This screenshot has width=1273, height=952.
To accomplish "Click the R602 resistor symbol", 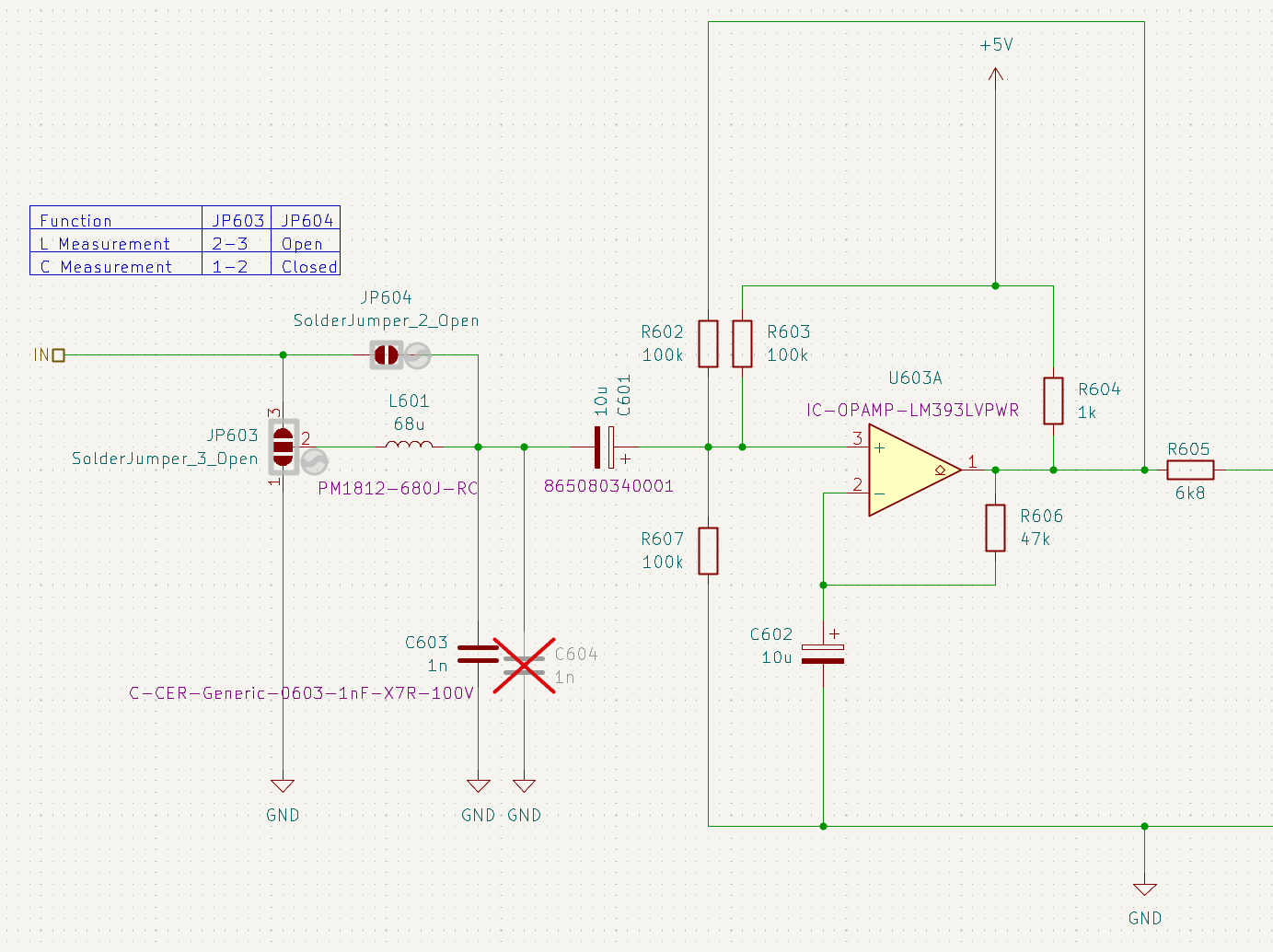I will pos(708,343).
